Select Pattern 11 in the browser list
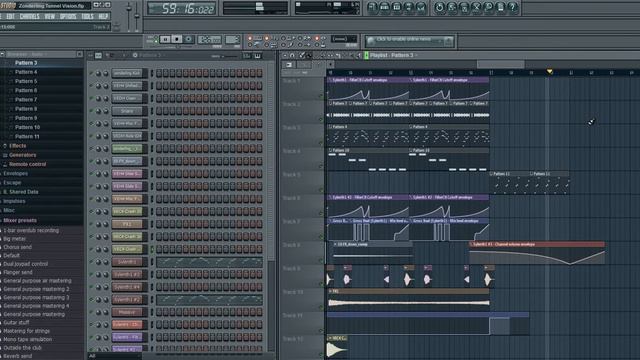Viewport: 640px width, 360px height. [x=27, y=136]
